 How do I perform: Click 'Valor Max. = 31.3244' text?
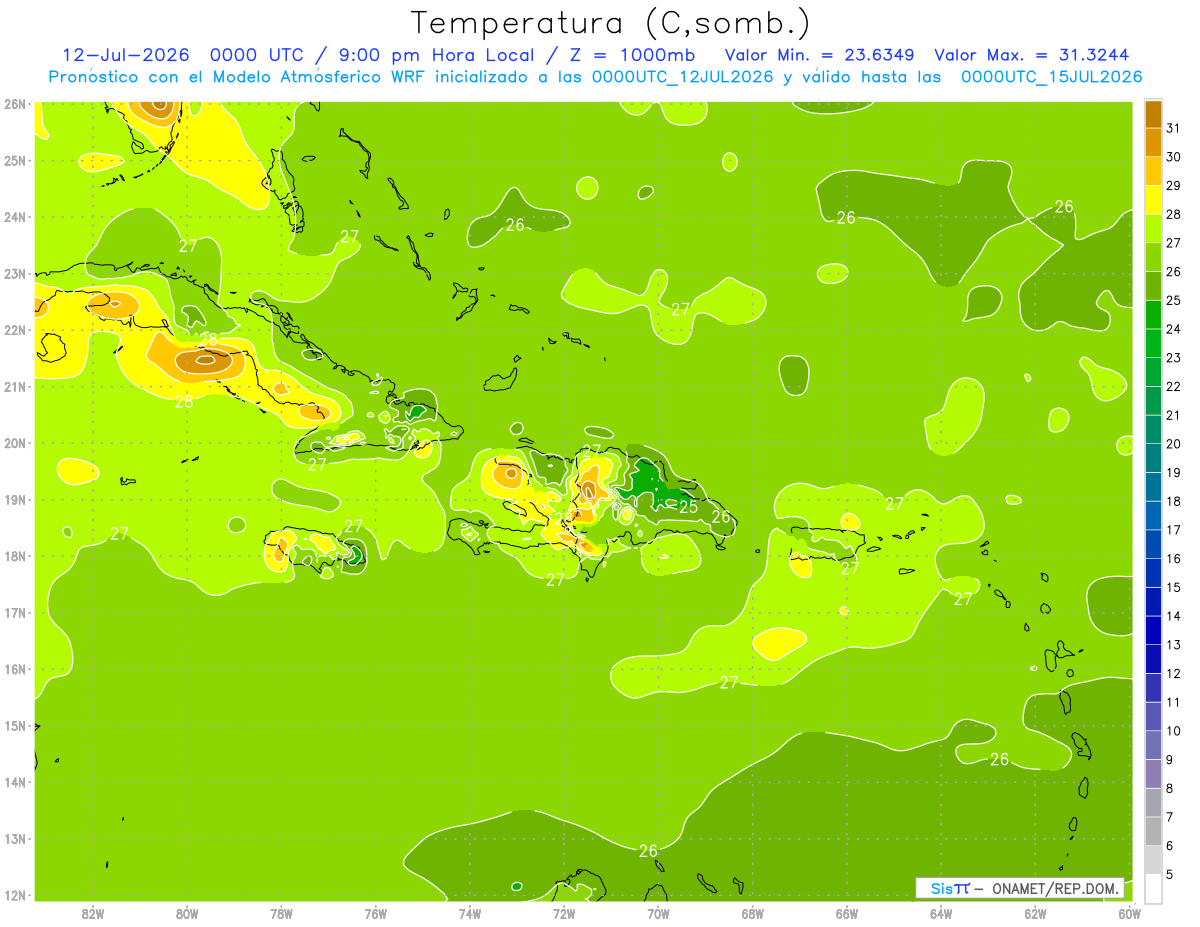coord(1031,55)
